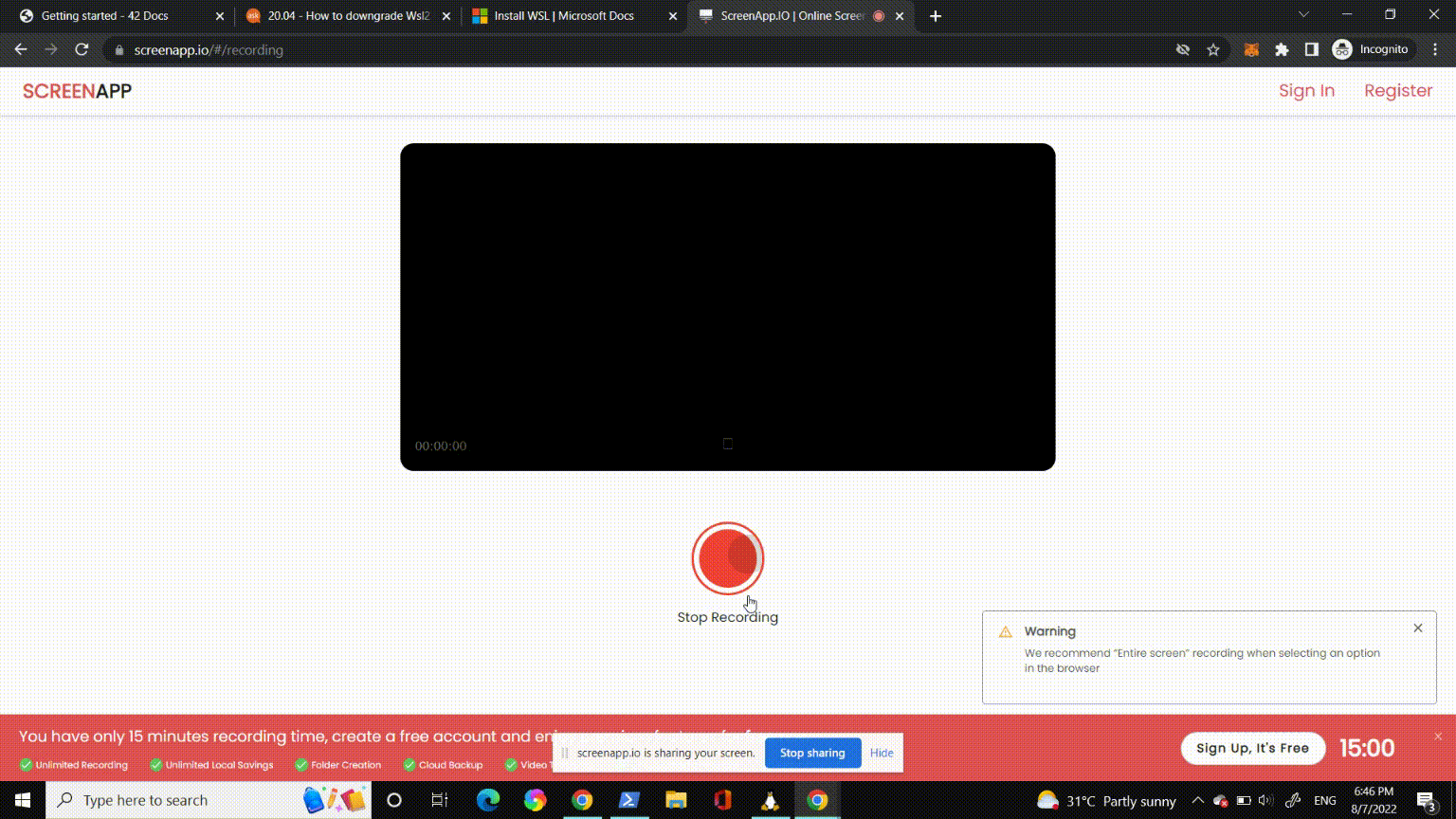Screen dimensions: 1456x819
Task: Open the Extensions puzzle icon
Action: 1282,50
